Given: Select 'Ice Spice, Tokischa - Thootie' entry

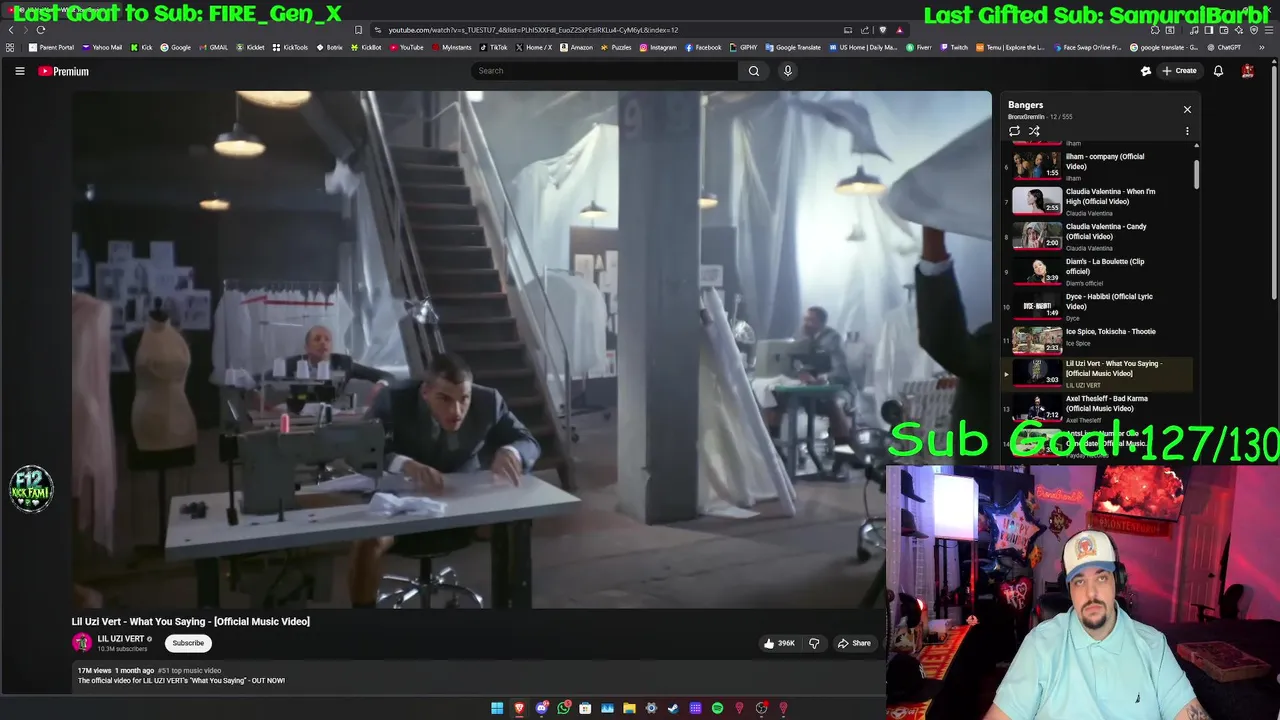Looking at the screenshot, I should click(x=1098, y=340).
